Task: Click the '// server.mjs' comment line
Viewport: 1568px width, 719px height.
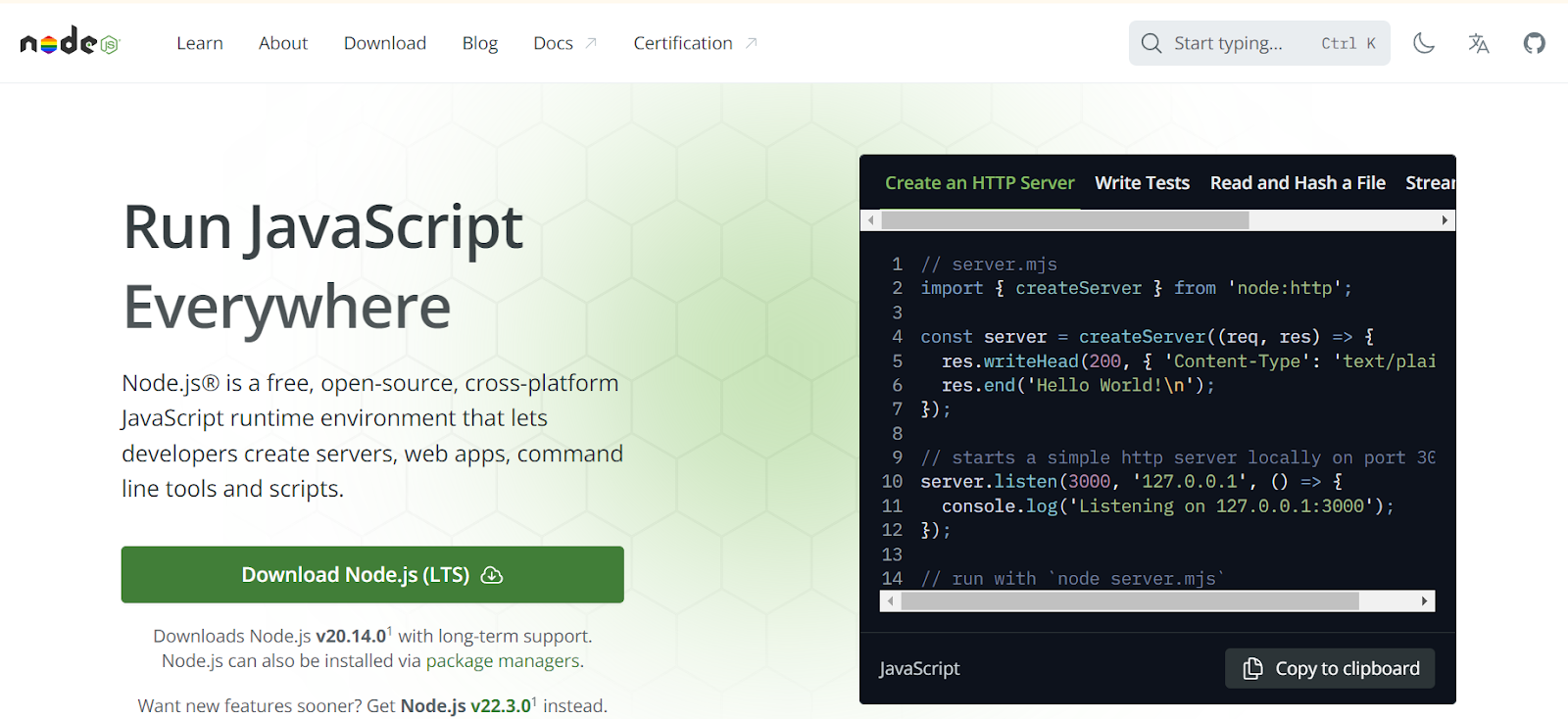Action: [x=989, y=264]
